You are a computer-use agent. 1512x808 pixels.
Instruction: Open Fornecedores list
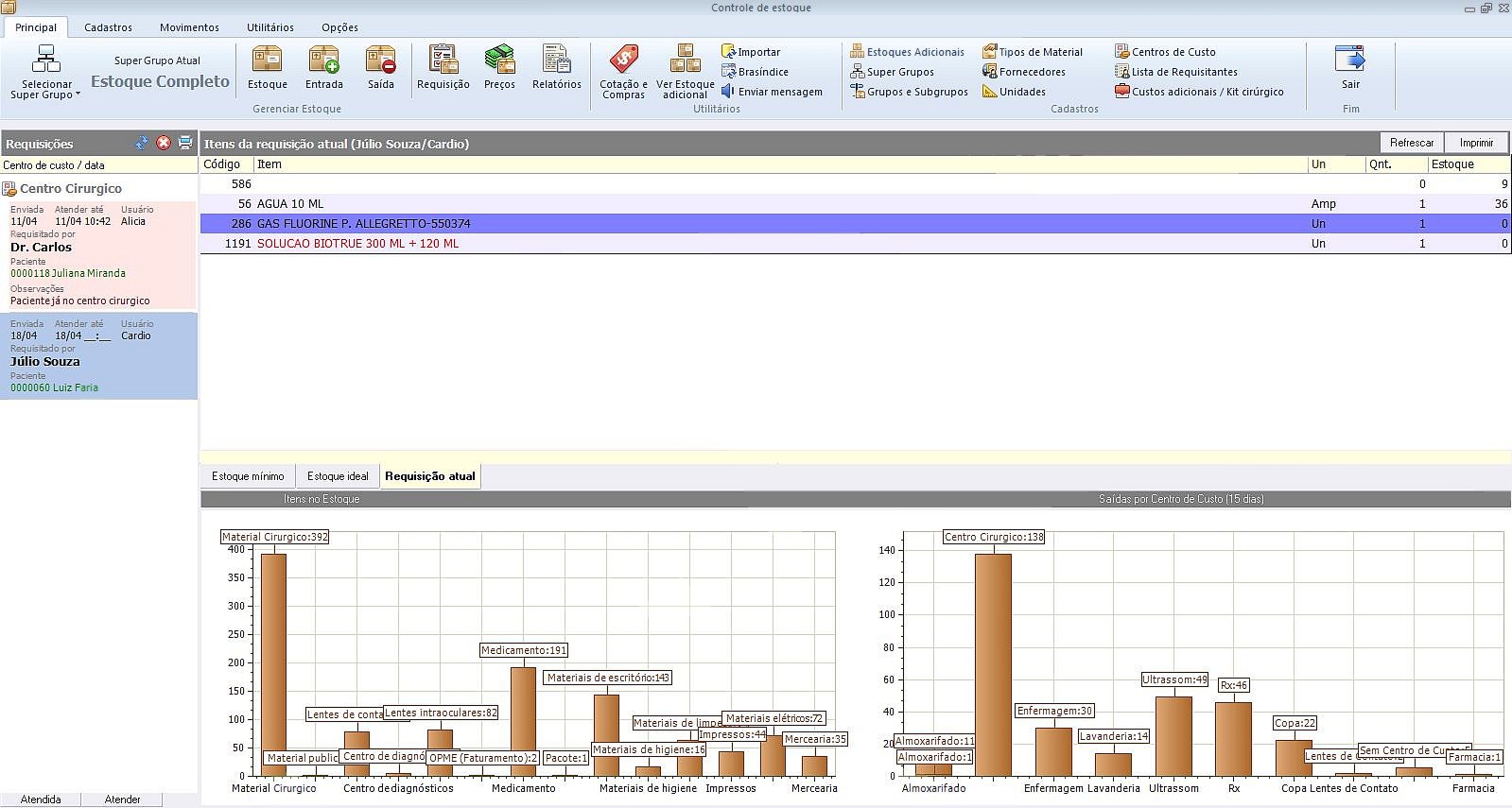click(x=1024, y=72)
